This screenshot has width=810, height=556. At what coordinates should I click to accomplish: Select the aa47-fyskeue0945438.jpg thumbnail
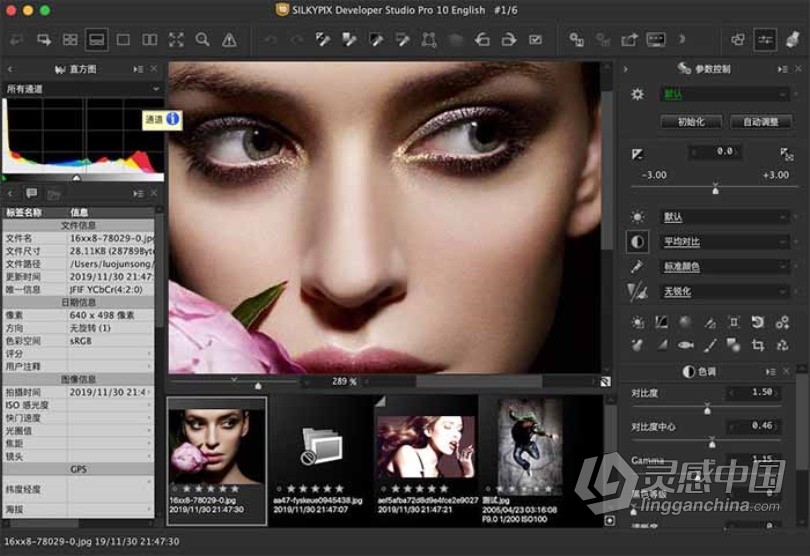pyautogui.click(x=320, y=460)
